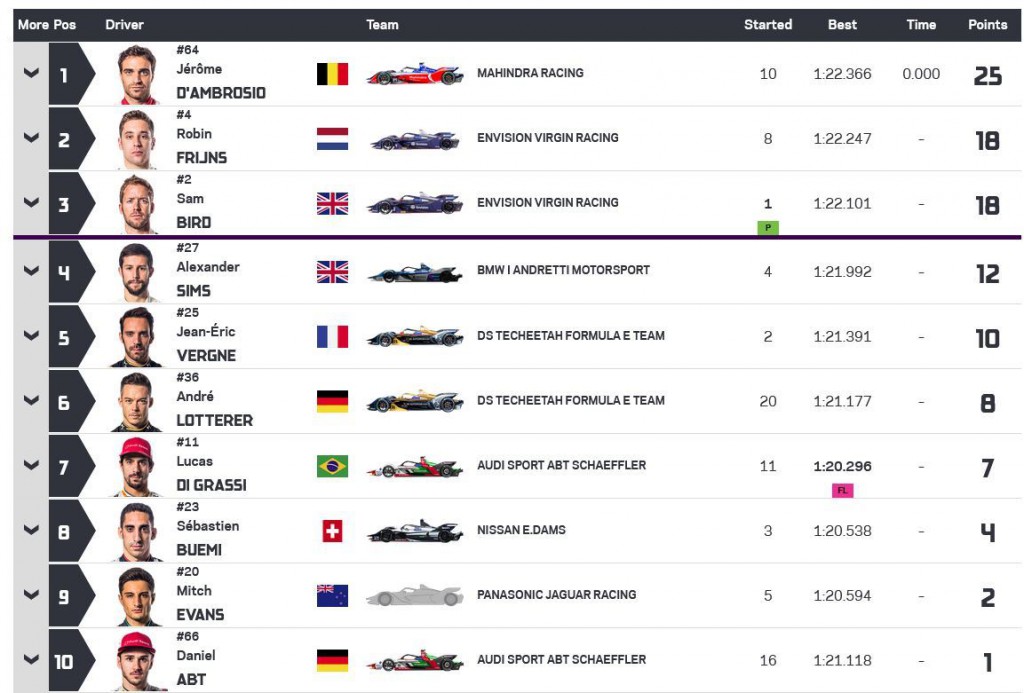Image resolution: width=1024 pixels, height=693 pixels.
Task: Click the Swiss flag beside Buemi
Action: tap(332, 531)
